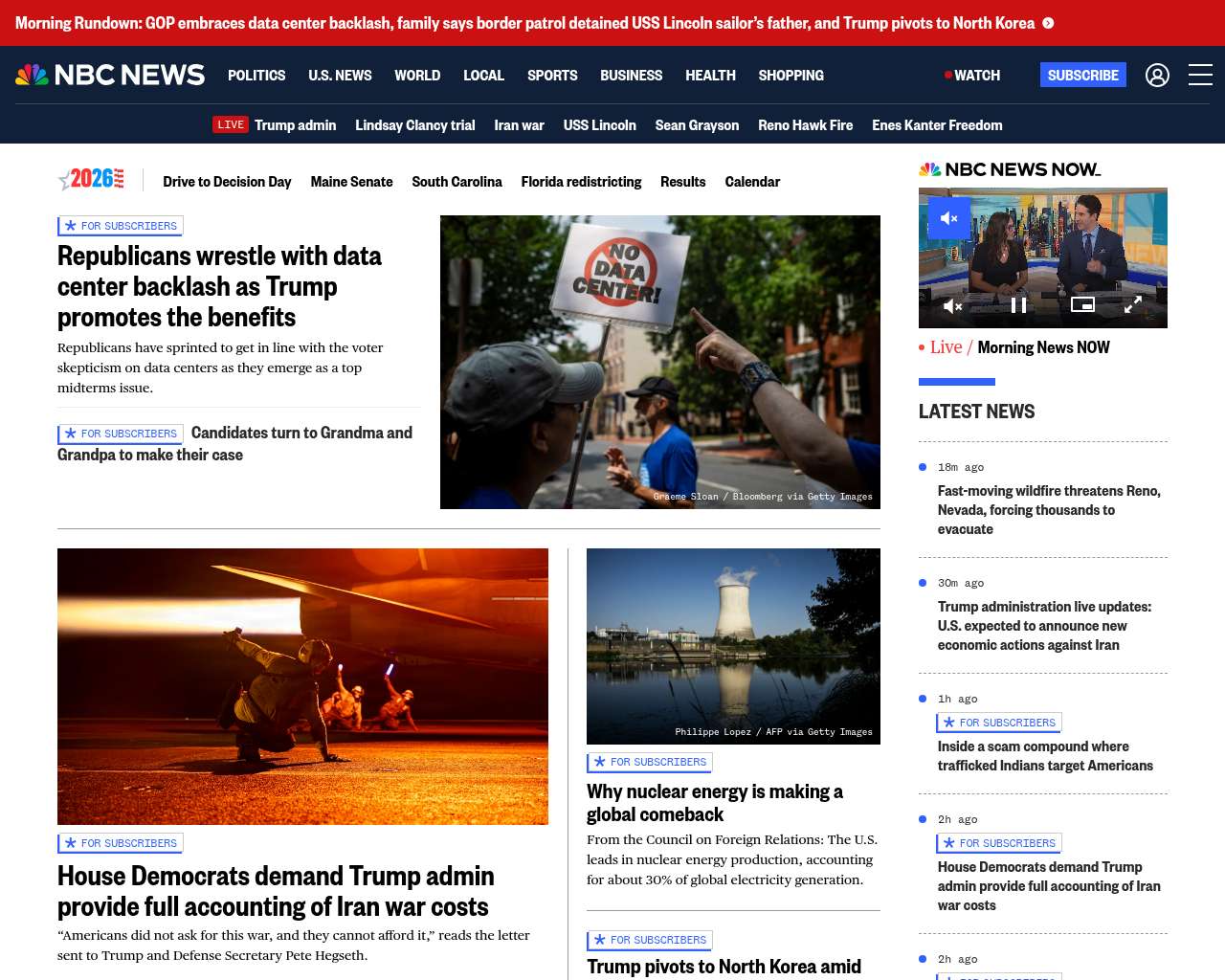Click the NBC News Now video player
1225x980 pixels.
coord(1043,257)
